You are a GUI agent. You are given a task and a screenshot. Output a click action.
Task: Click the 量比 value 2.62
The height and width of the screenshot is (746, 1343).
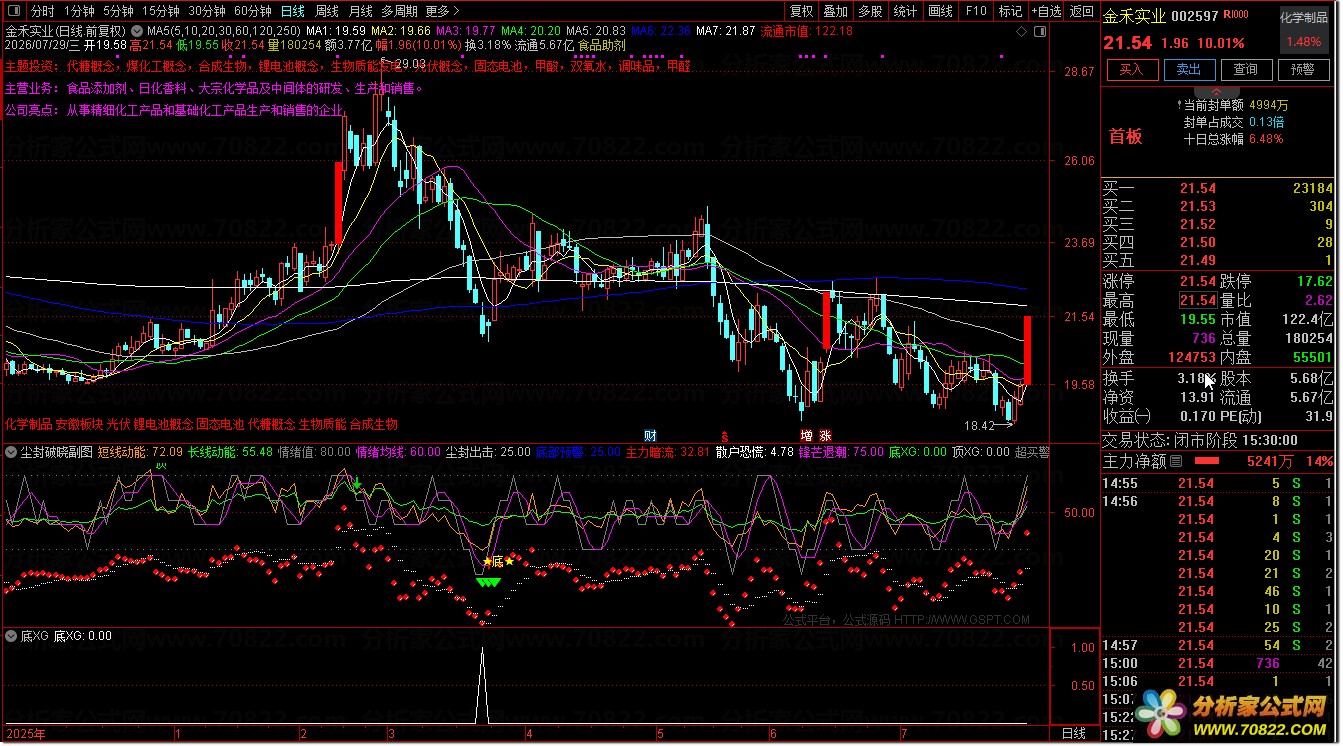coord(1318,301)
